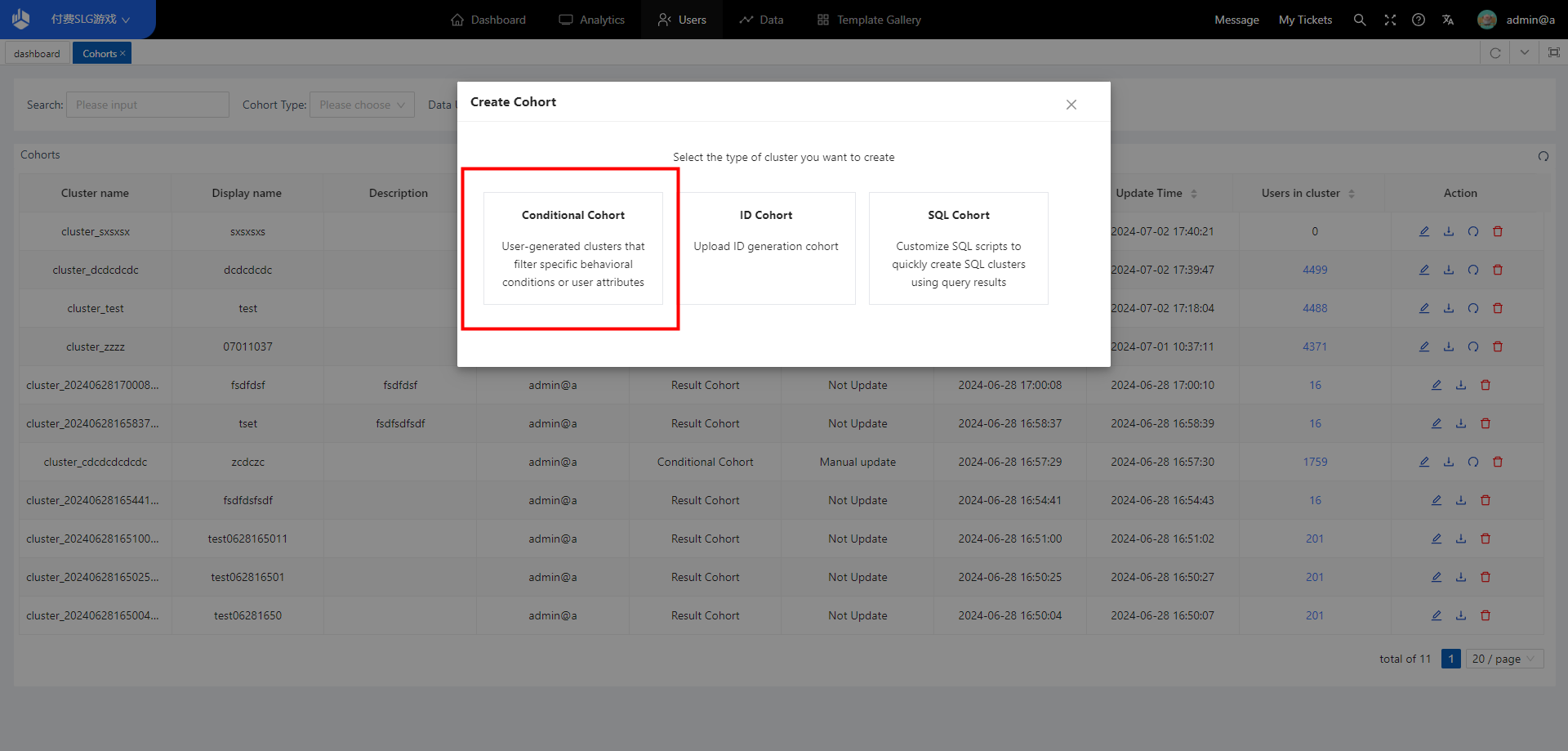Pick the SQL Cohort card

coord(958,248)
